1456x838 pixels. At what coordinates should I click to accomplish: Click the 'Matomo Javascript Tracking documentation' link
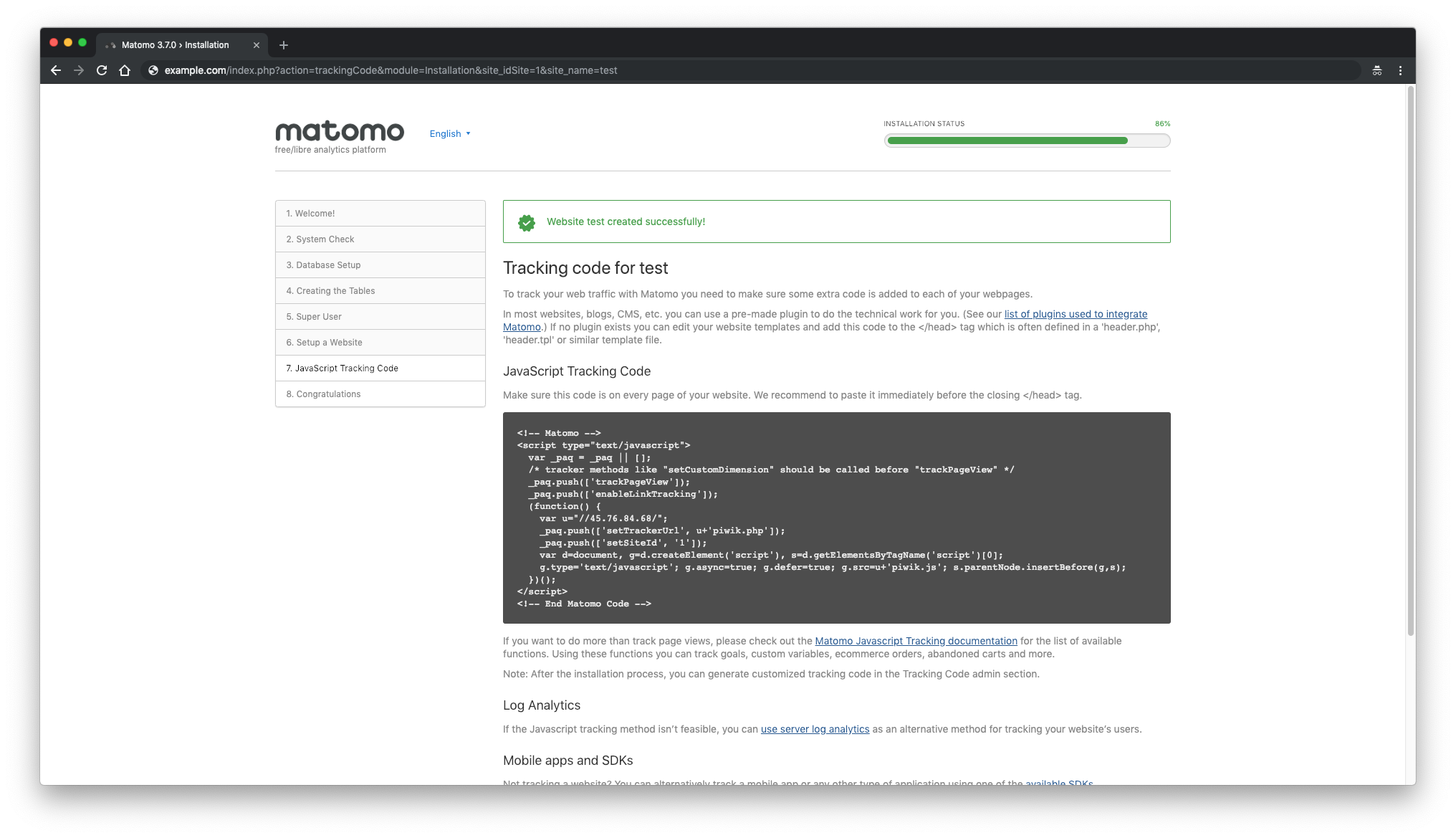[x=916, y=640]
